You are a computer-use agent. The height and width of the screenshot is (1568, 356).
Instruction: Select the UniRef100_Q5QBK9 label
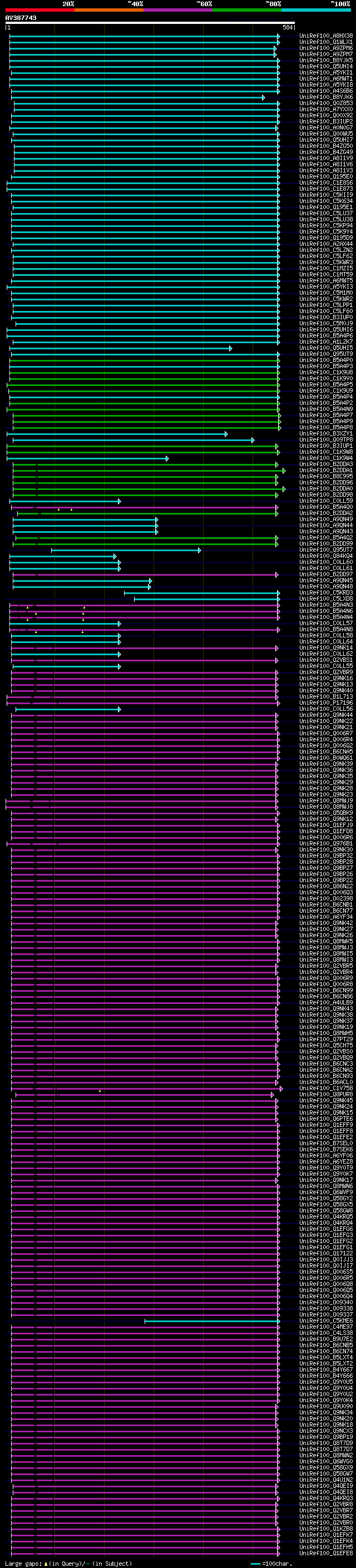coord(326,813)
